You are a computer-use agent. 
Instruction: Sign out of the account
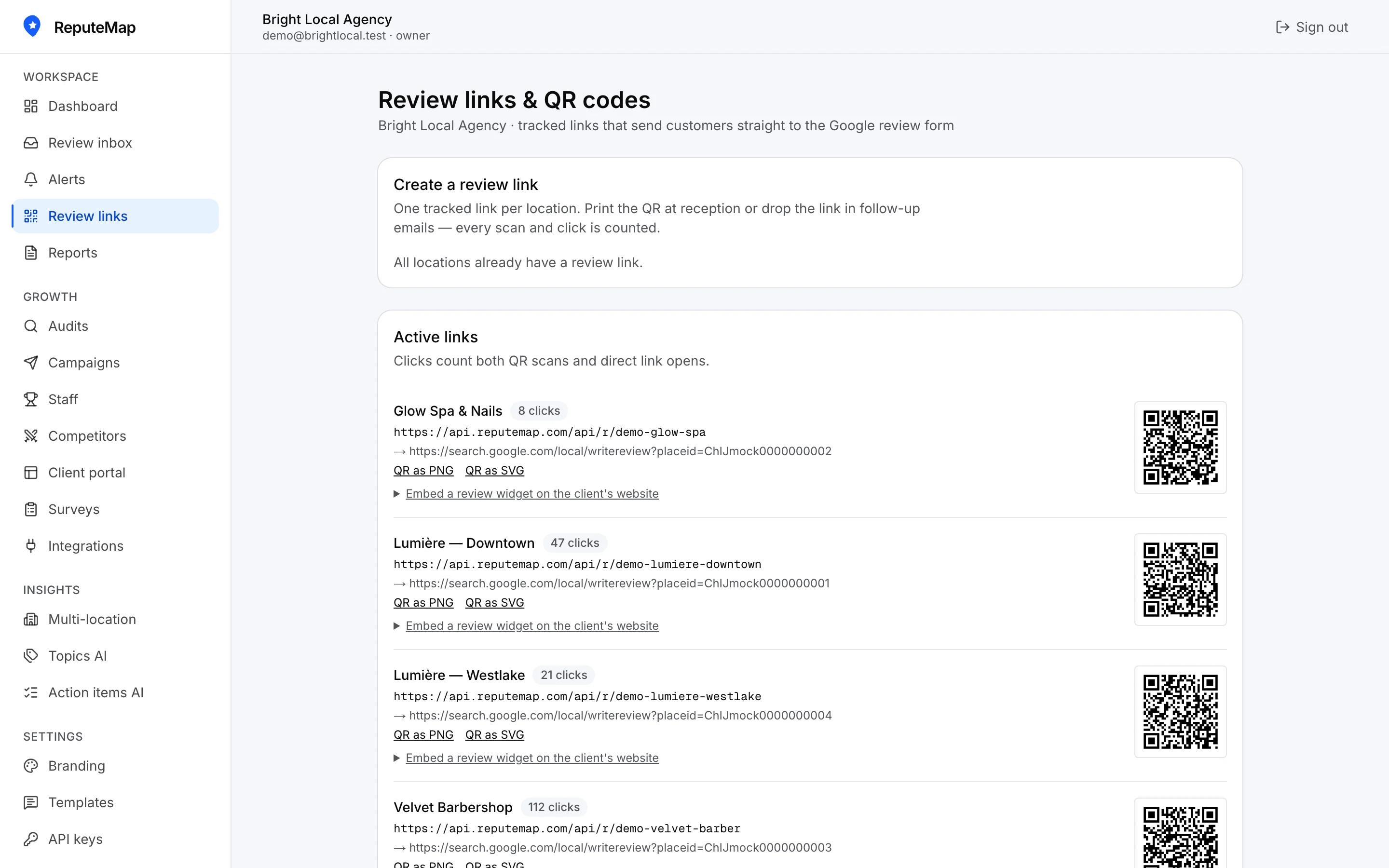coord(1311,27)
